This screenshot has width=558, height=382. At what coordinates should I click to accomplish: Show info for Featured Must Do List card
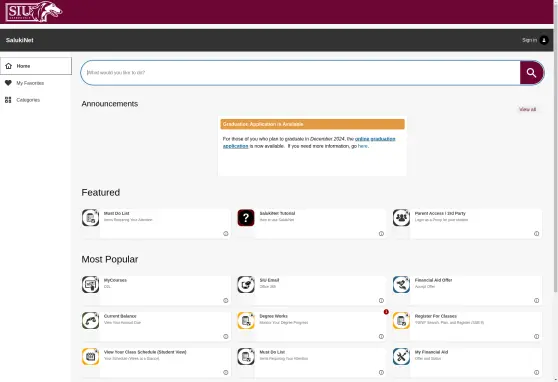tap(226, 234)
